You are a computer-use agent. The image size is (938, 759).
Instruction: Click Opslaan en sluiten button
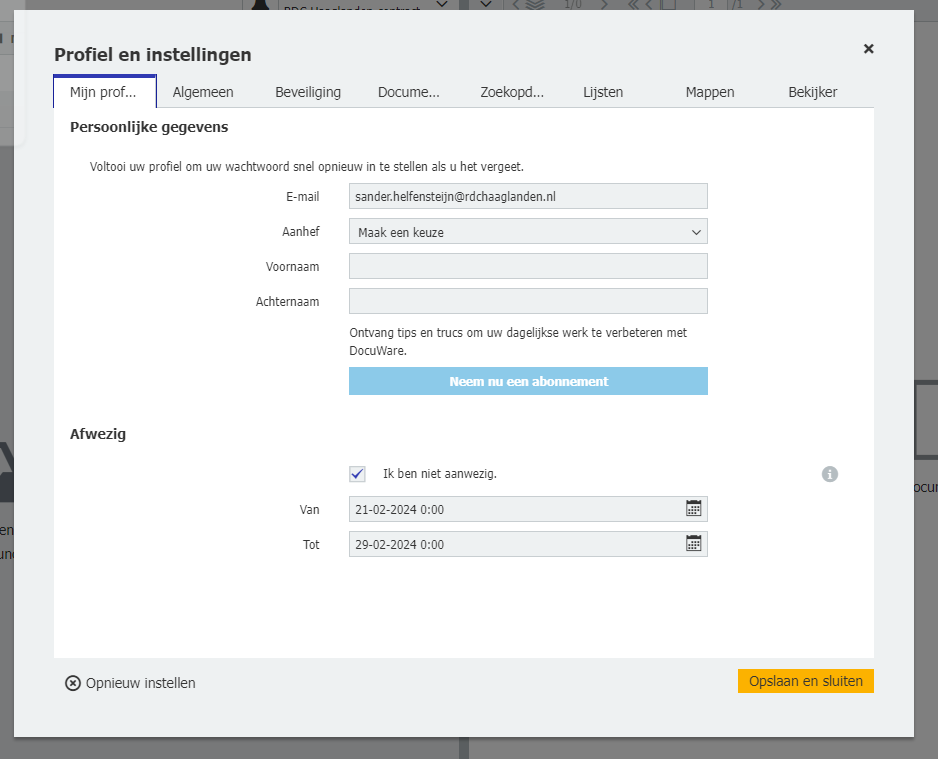click(x=805, y=681)
